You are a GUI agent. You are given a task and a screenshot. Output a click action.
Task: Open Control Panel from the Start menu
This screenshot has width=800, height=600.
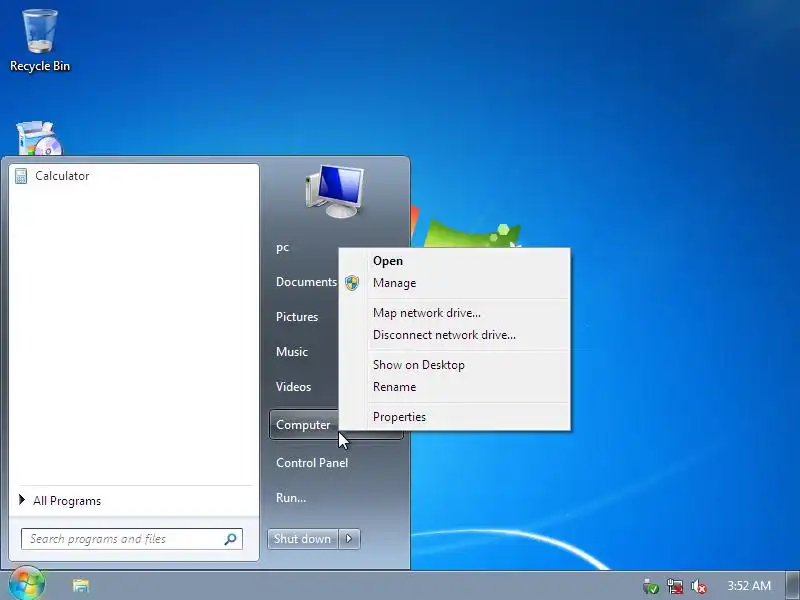(312, 463)
